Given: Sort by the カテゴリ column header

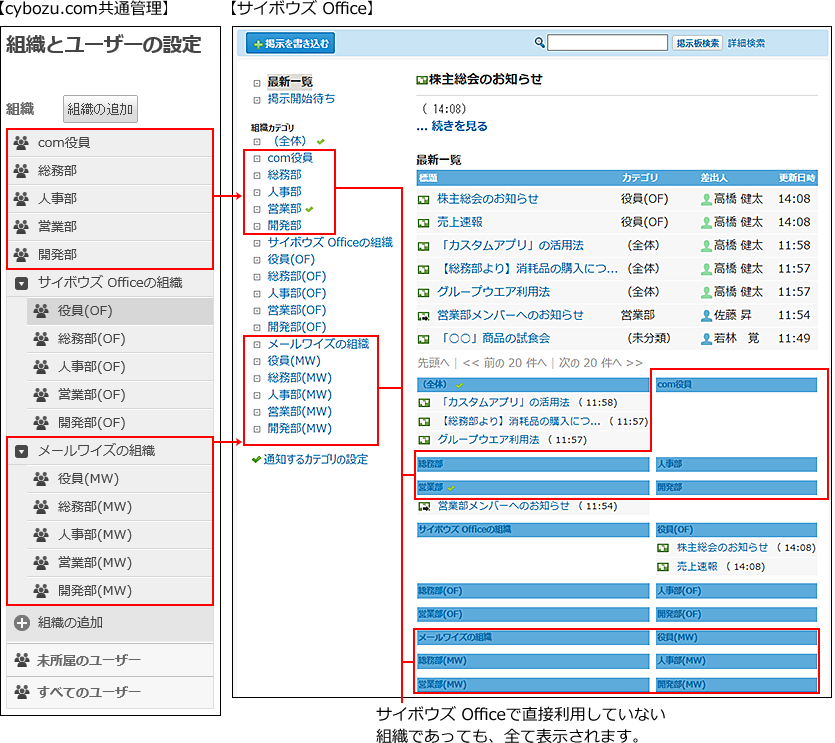Looking at the screenshot, I should coord(640,178).
